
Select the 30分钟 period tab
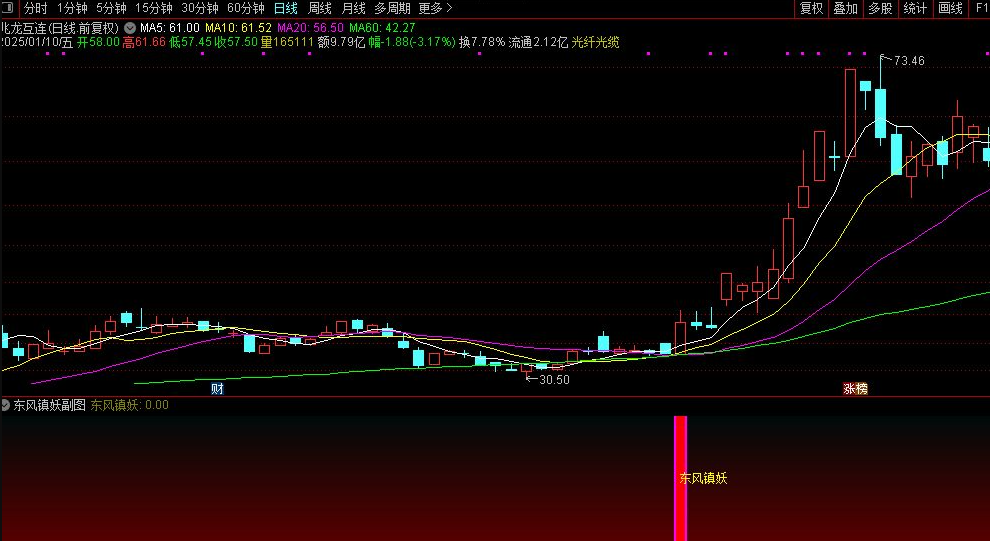200,8
